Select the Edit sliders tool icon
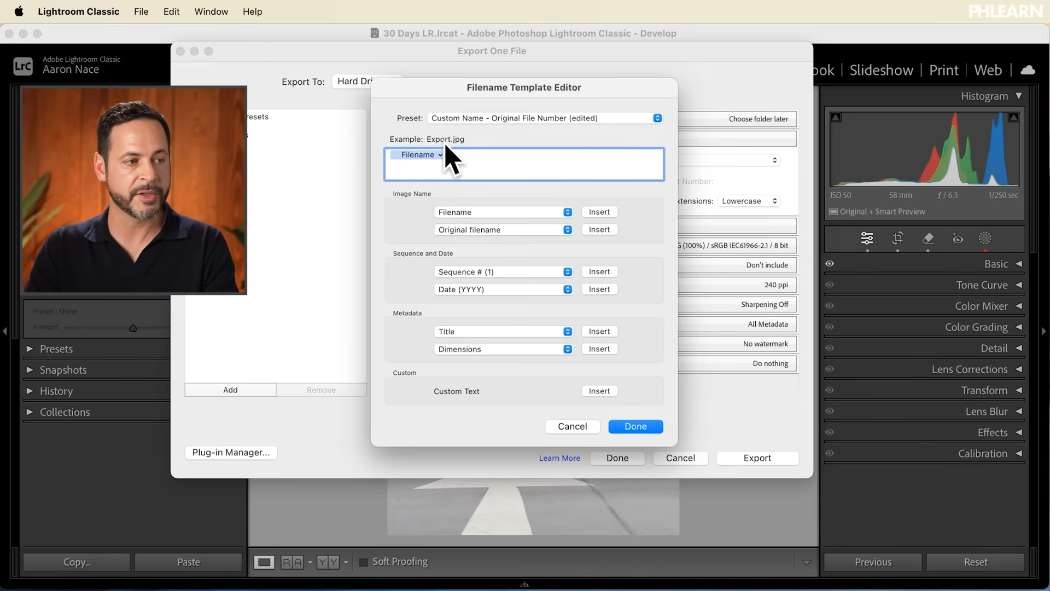 867,238
